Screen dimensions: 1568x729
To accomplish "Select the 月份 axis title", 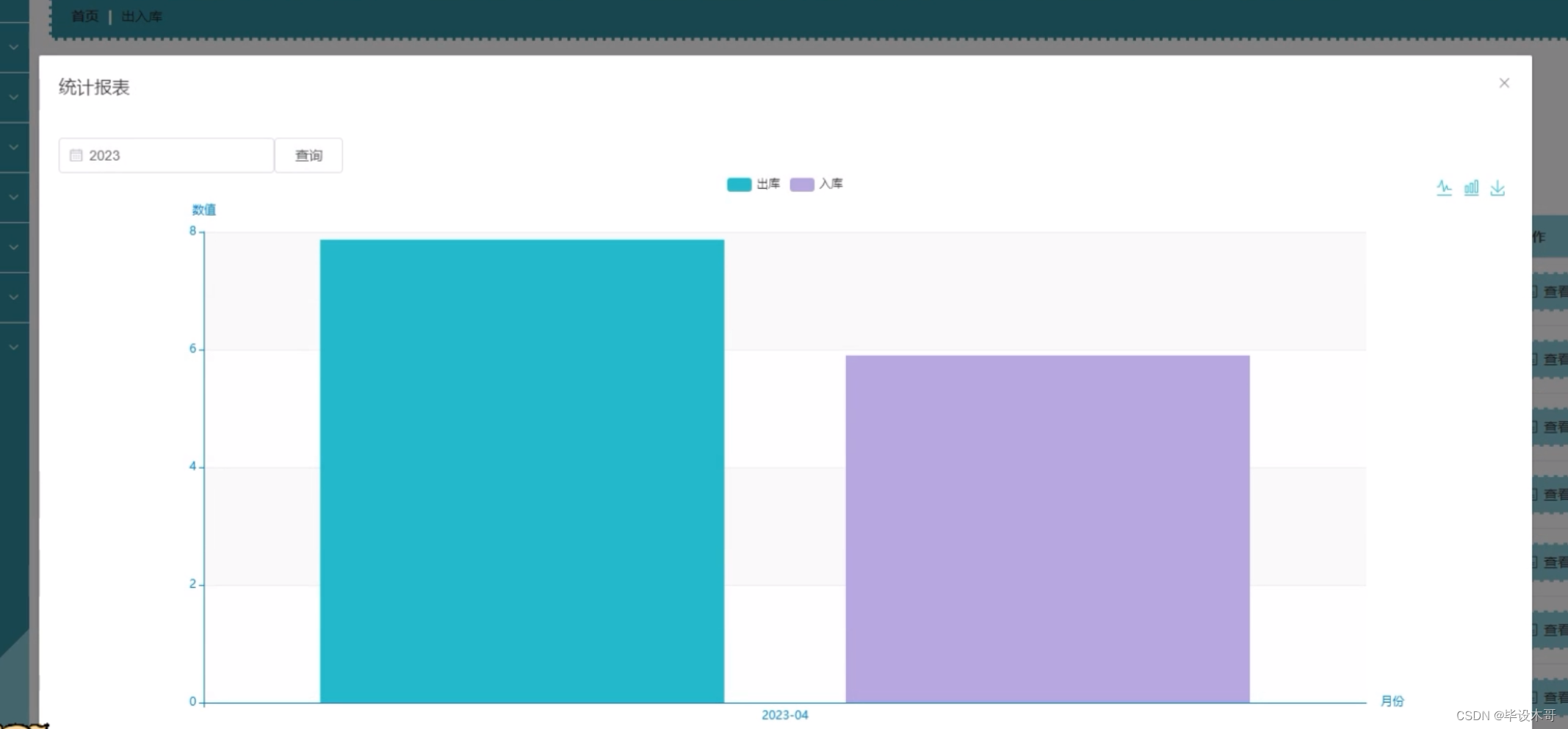I will 1392,701.
